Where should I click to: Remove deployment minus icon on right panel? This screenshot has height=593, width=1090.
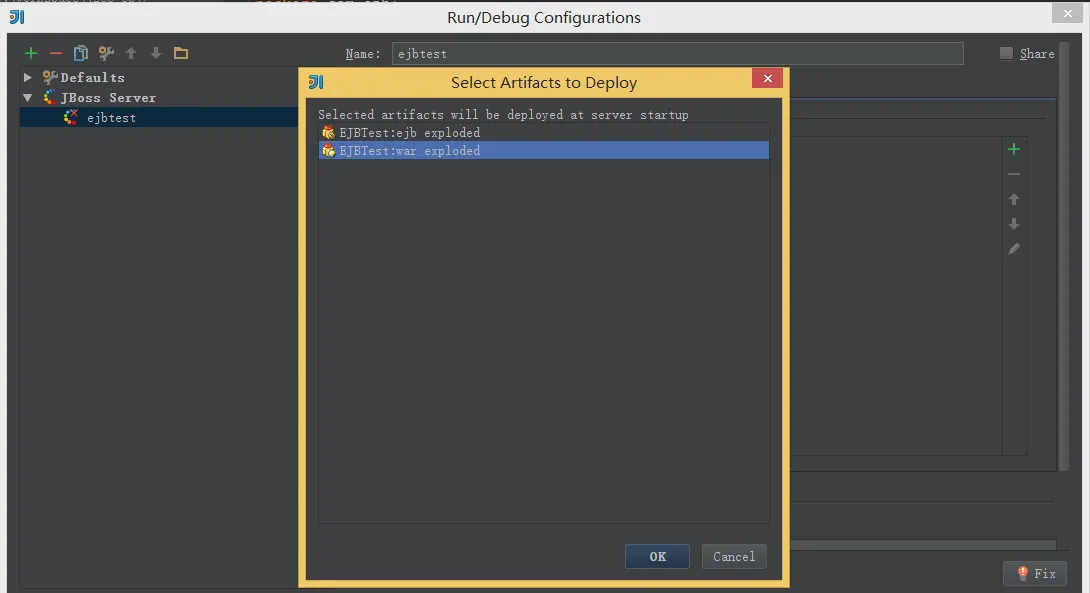pyautogui.click(x=1014, y=174)
